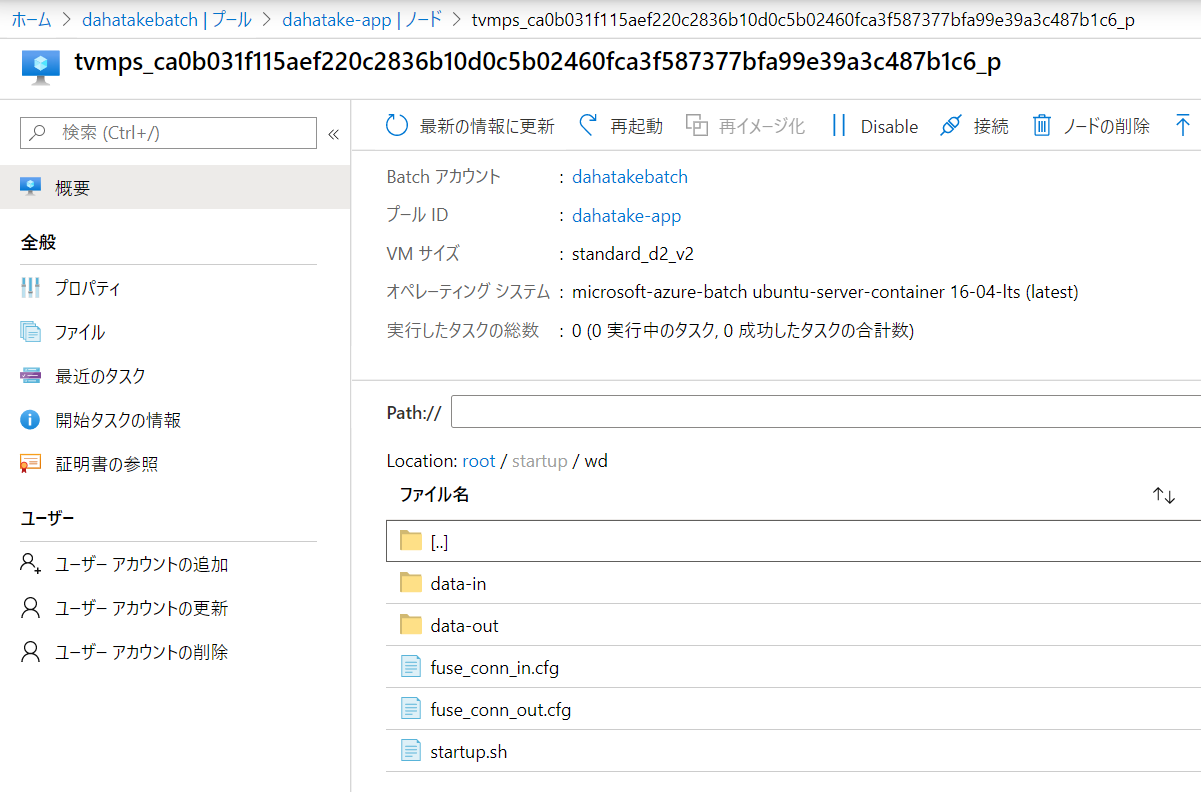This screenshot has height=792, width=1201.
Task: Open the dahatakebatch Batch account link
Action: coord(630,177)
